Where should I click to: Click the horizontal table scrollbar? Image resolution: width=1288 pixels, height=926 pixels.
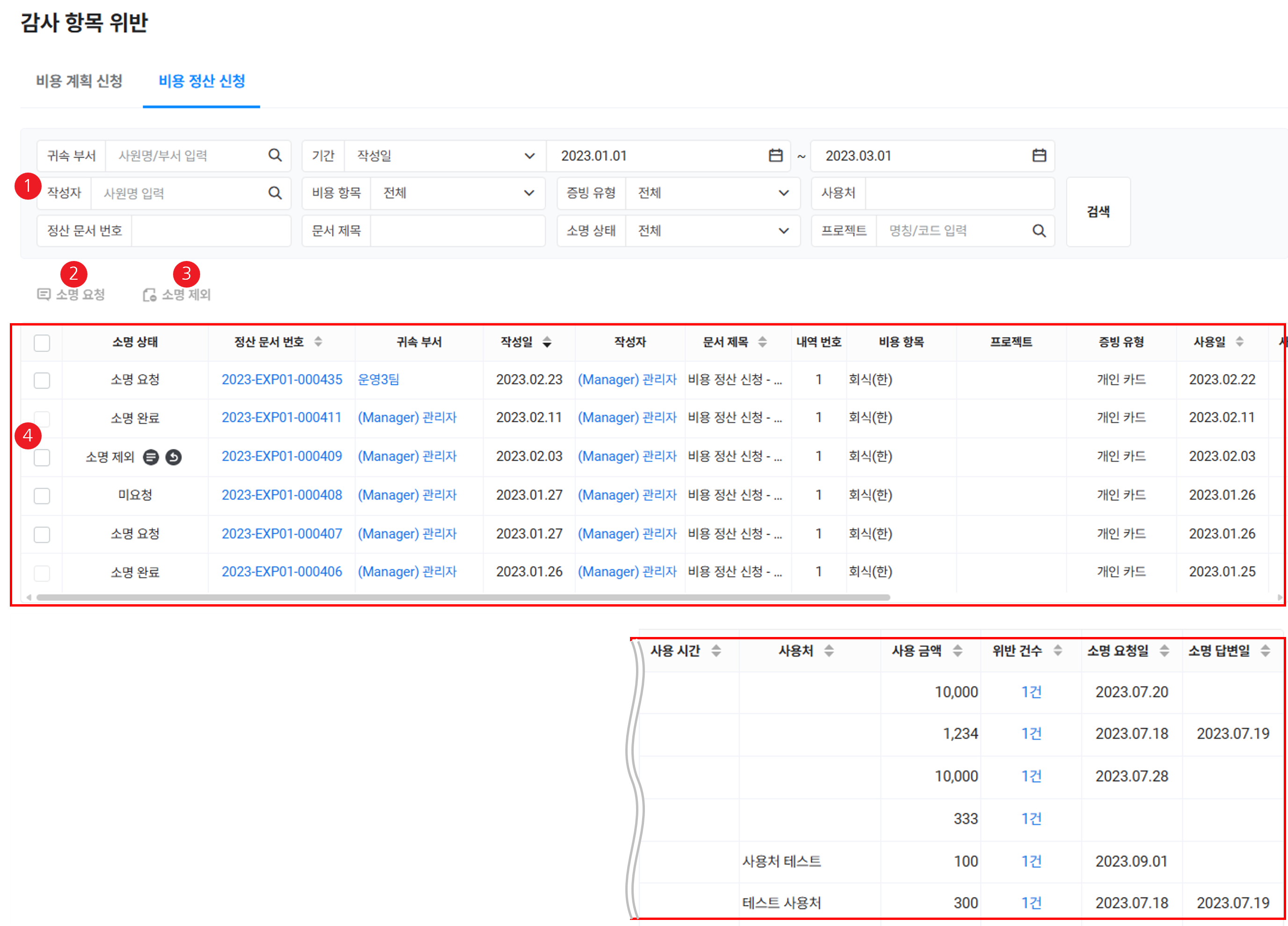463,597
